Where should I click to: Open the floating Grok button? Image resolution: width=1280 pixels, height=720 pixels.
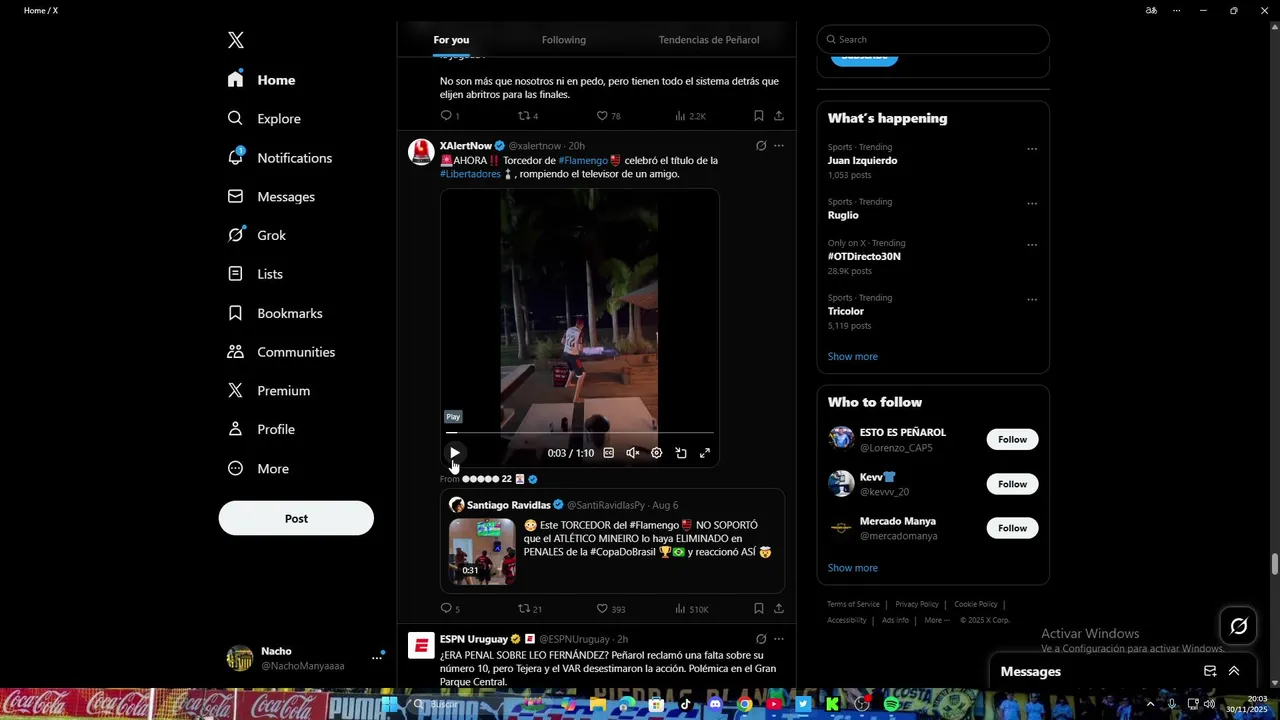pos(1239,626)
